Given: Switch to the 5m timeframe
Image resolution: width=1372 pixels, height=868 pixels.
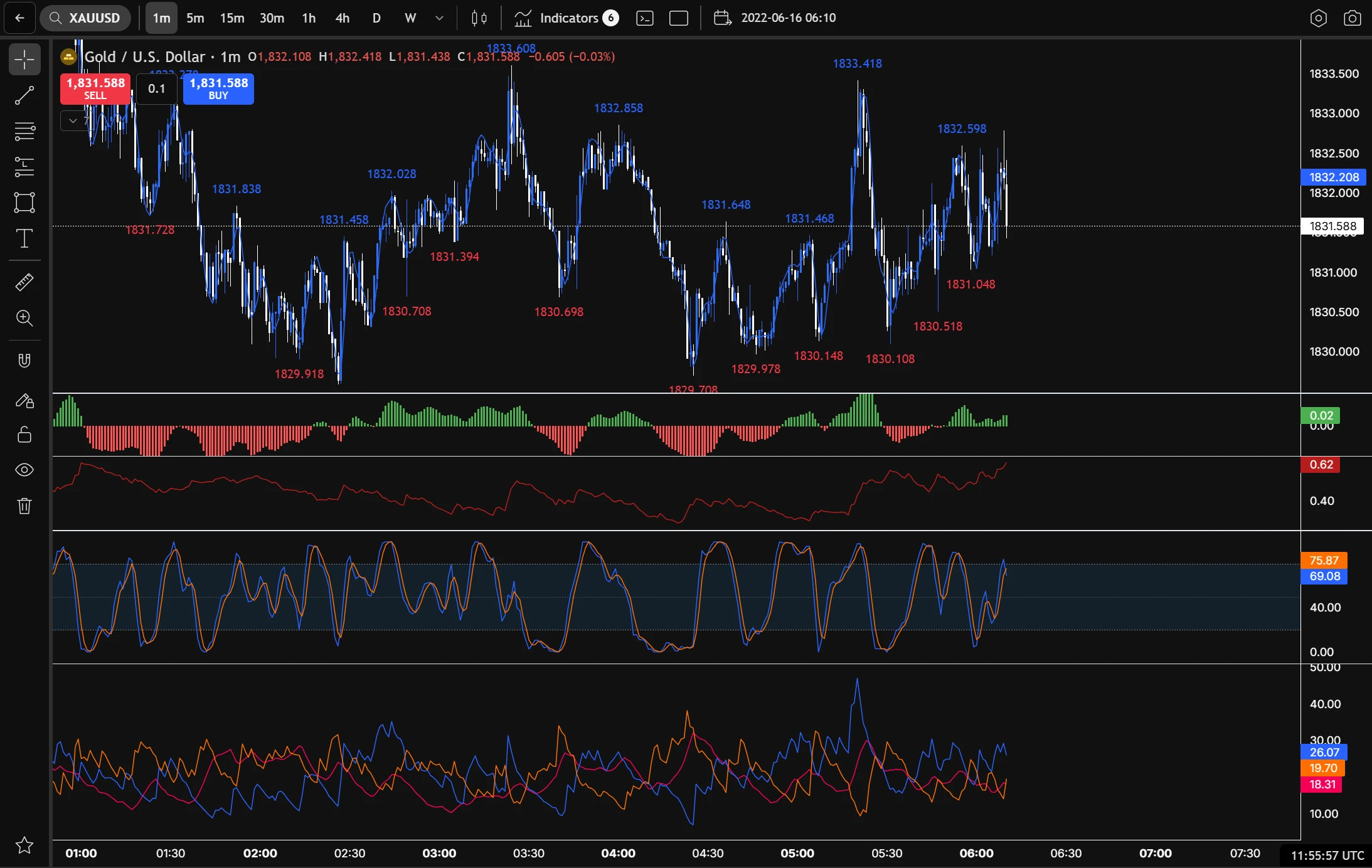Looking at the screenshot, I should [x=195, y=18].
